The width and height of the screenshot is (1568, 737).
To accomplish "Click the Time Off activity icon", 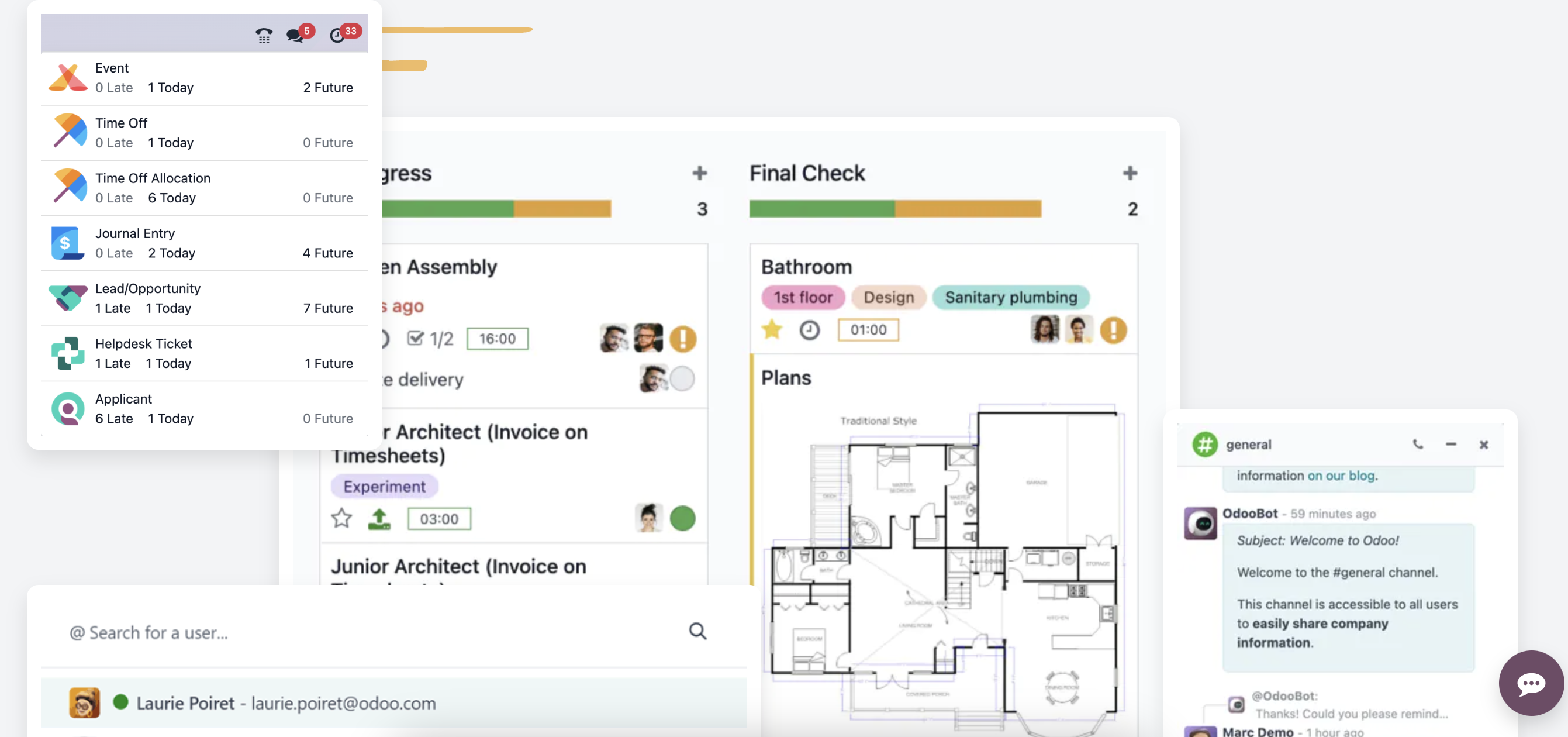I will coord(65,131).
